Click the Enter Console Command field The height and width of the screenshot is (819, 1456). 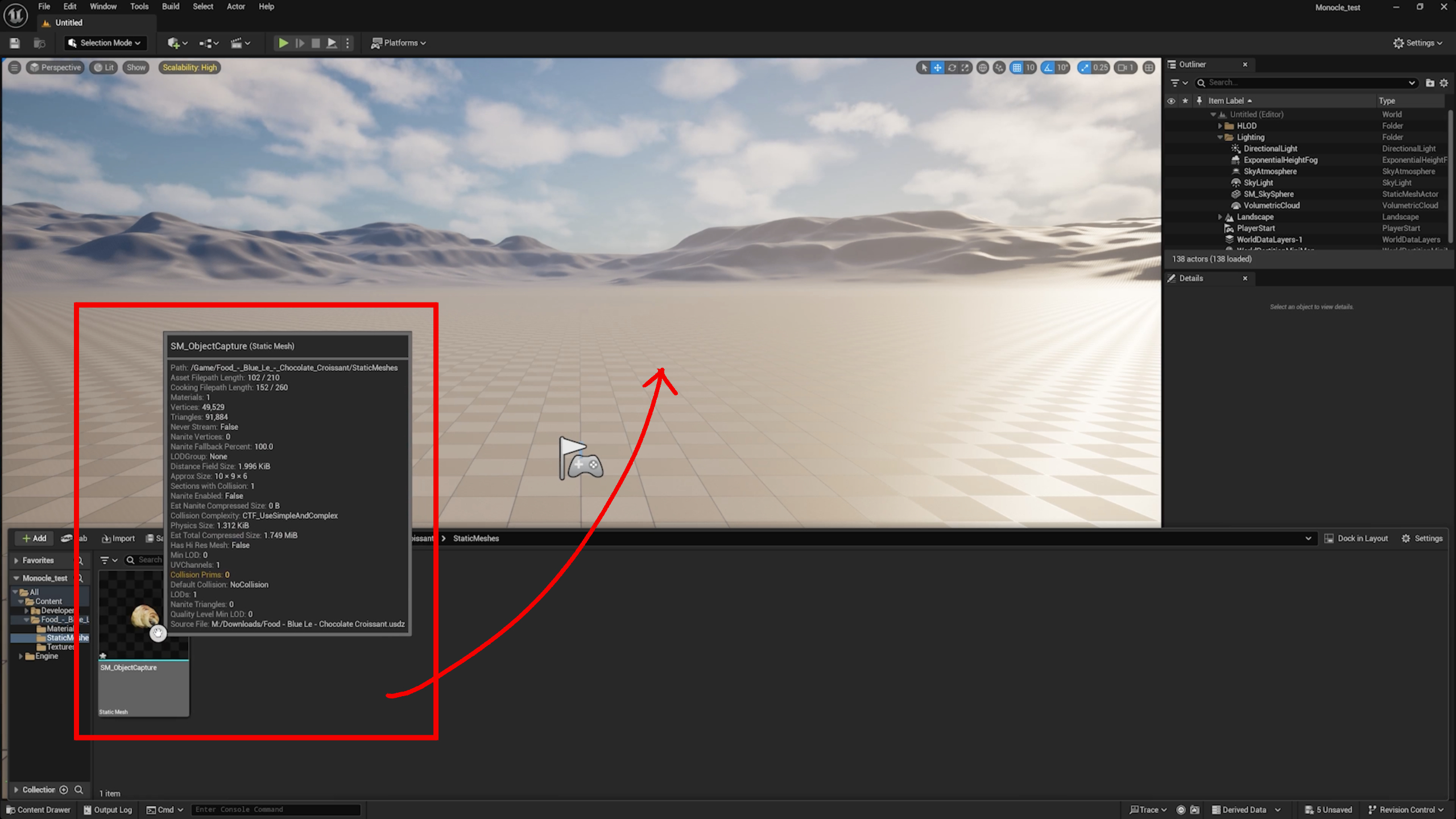pos(275,809)
